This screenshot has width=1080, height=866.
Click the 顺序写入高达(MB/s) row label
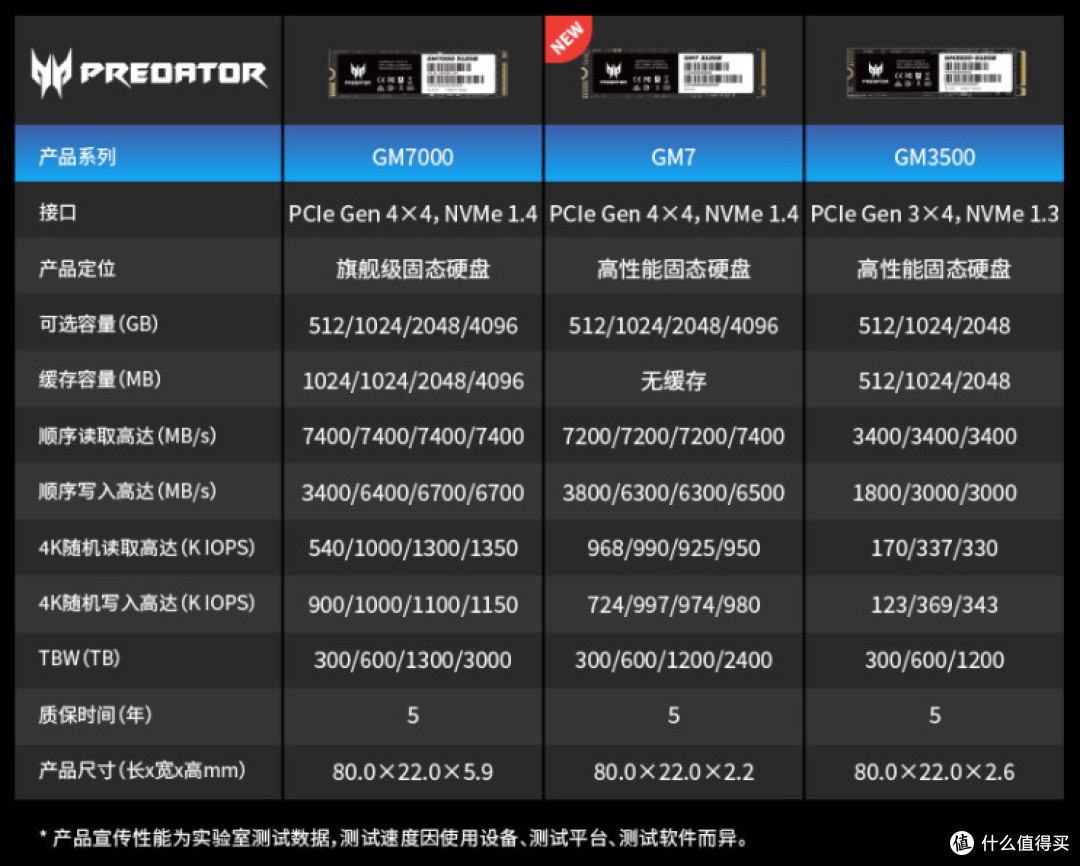pyautogui.click(x=127, y=491)
